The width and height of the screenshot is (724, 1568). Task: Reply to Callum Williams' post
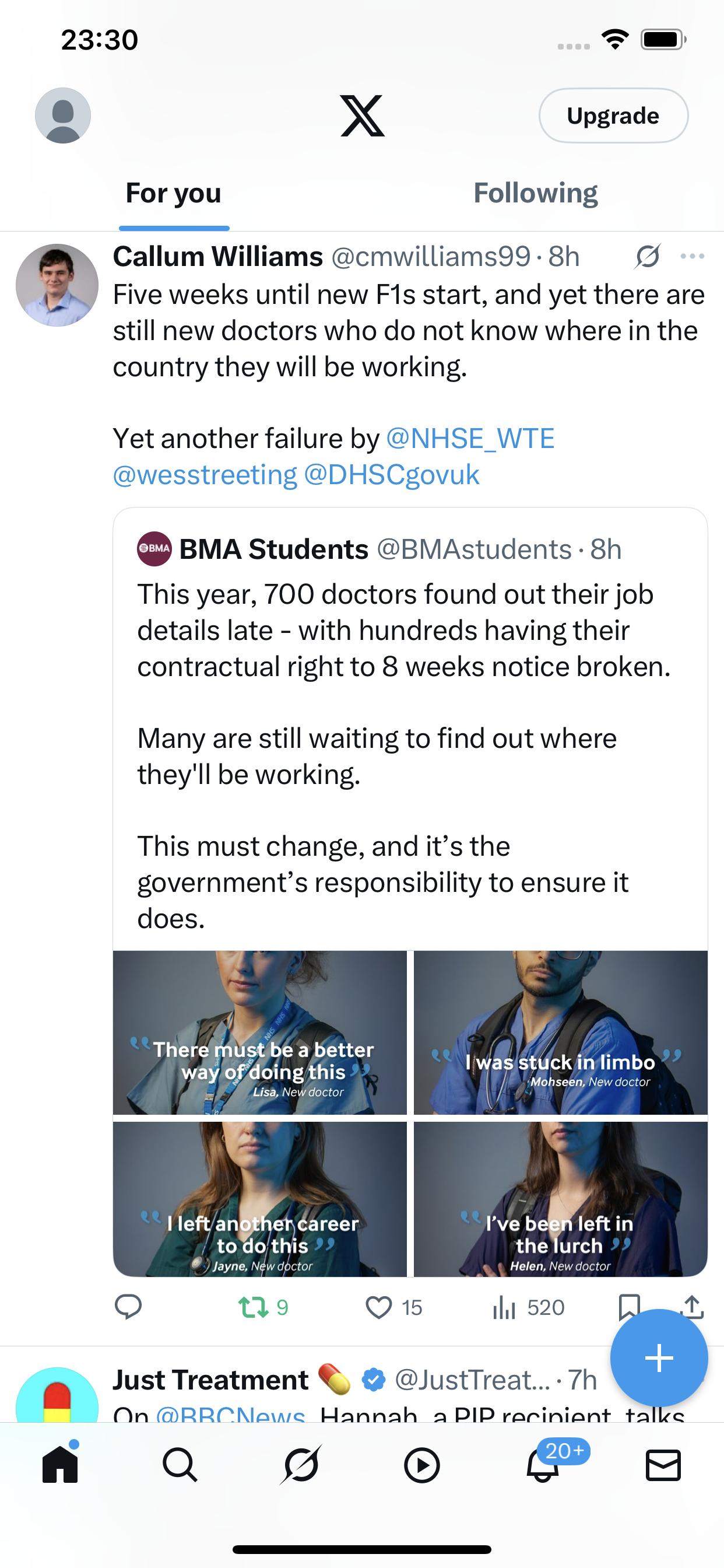[128, 1307]
